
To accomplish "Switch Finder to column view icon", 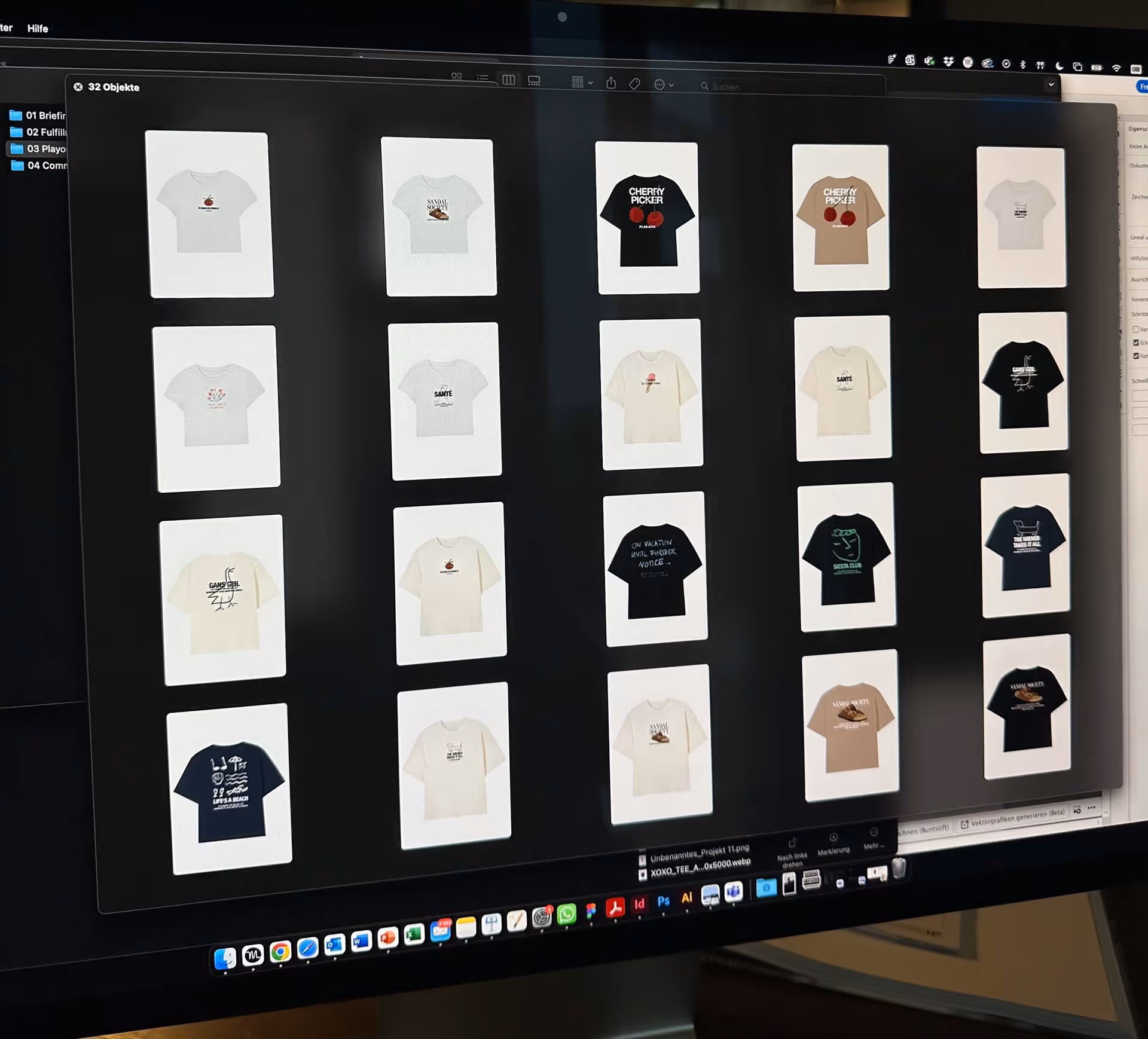I will click(509, 80).
